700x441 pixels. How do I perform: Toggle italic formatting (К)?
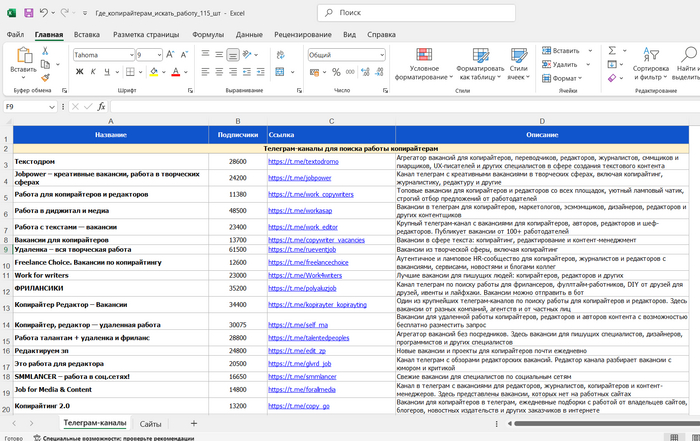pos(92,72)
